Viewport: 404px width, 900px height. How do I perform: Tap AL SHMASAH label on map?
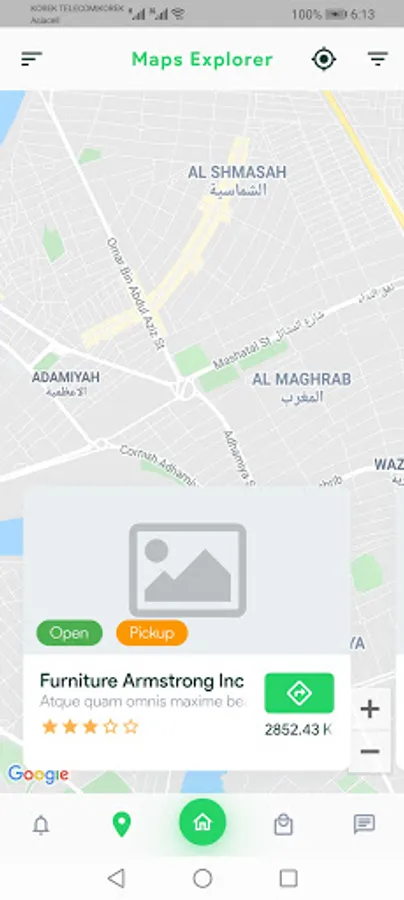click(x=237, y=172)
